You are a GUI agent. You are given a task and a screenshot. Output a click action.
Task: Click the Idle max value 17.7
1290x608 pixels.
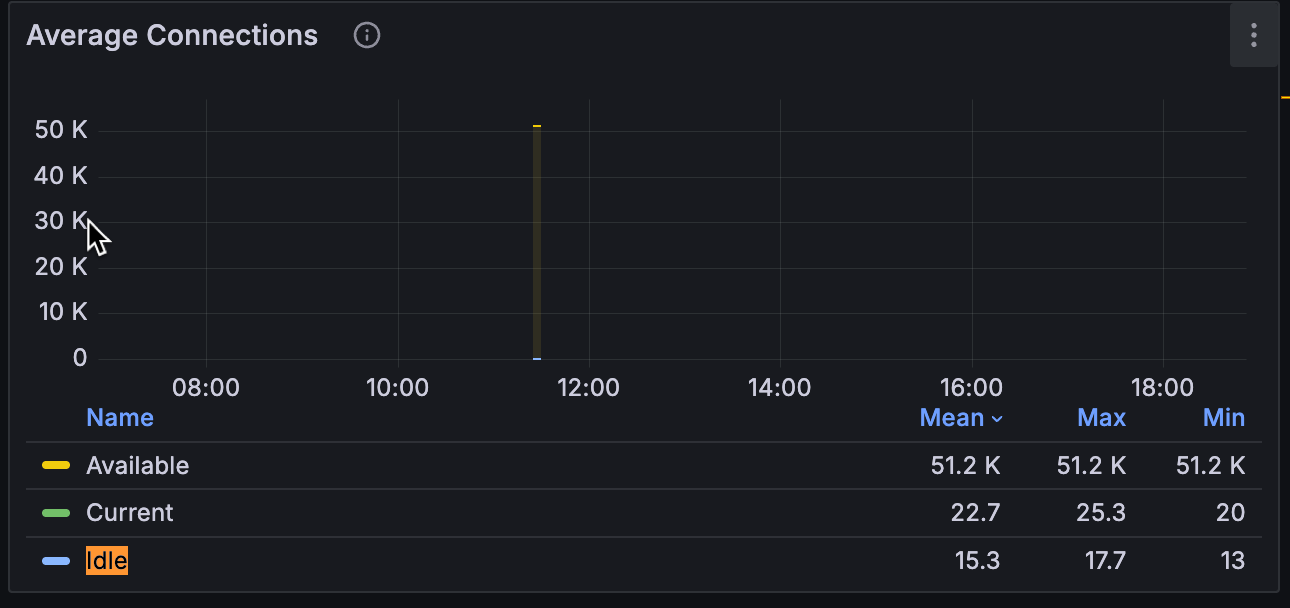(1105, 561)
